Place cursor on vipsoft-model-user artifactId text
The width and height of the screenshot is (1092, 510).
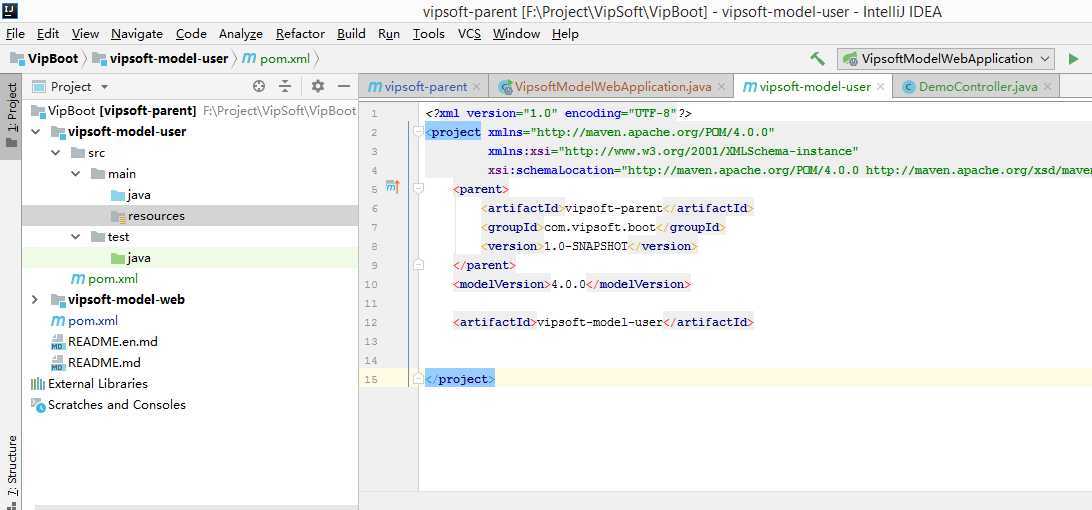[x=600, y=323]
